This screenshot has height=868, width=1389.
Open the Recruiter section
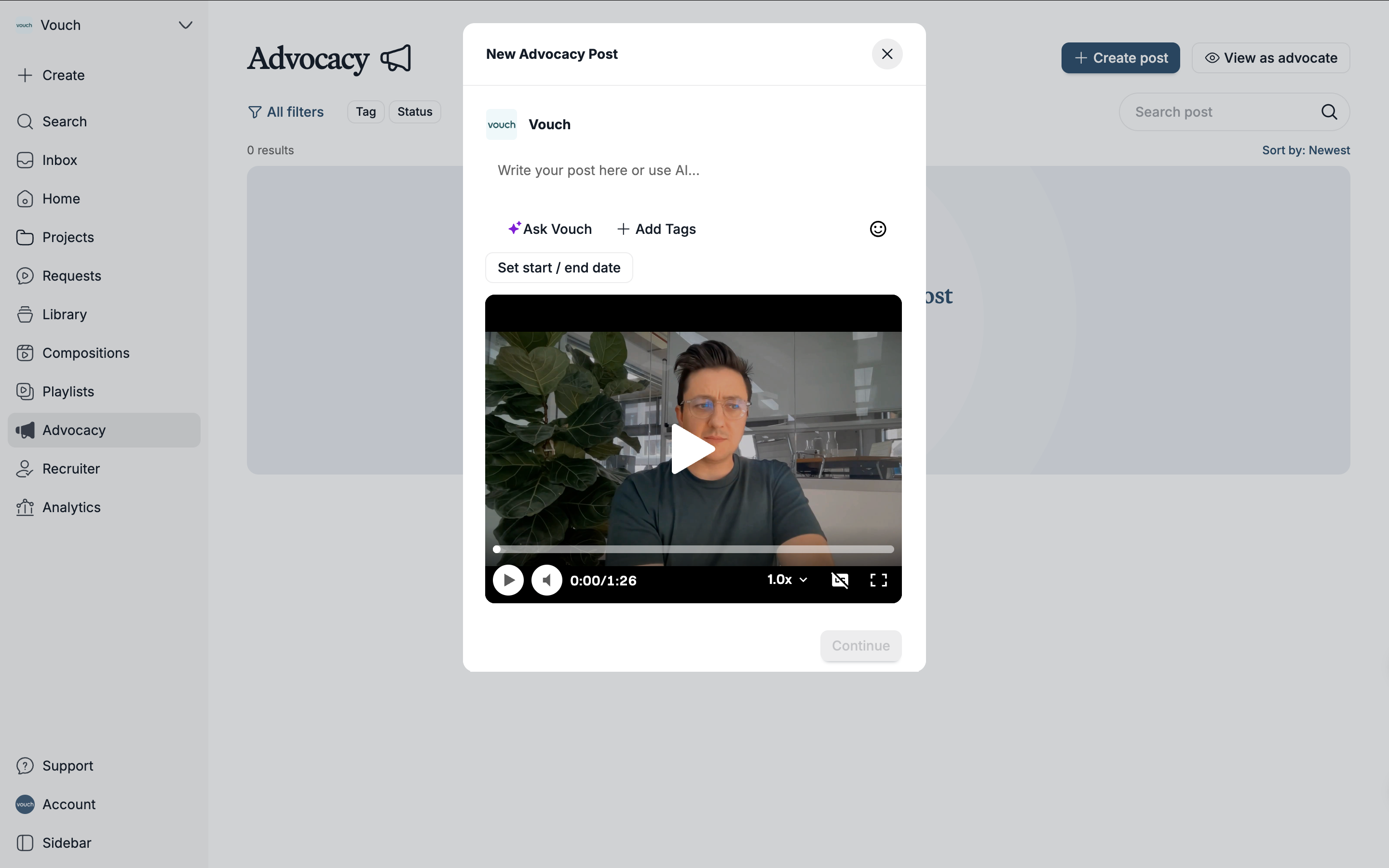coord(70,468)
